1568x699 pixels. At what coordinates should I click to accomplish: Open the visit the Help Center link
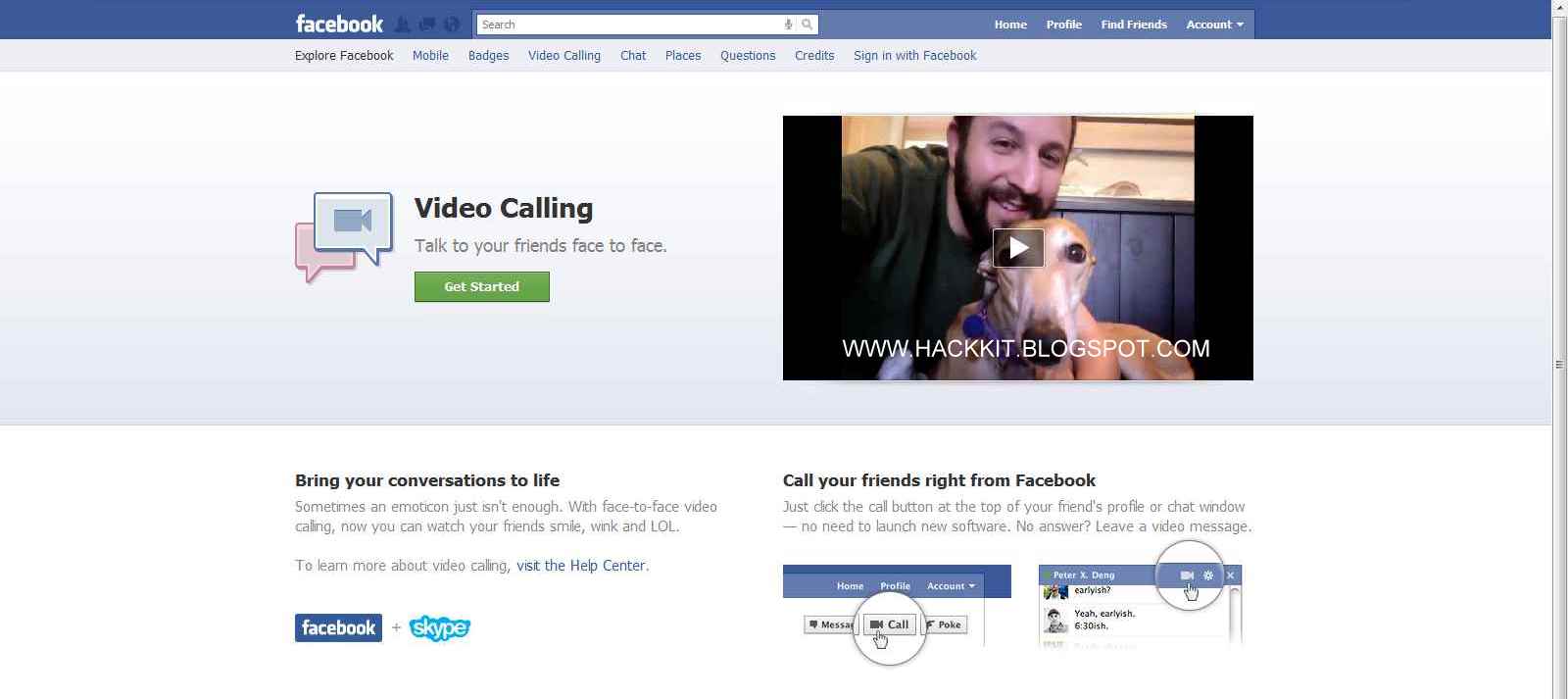pos(581,566)
